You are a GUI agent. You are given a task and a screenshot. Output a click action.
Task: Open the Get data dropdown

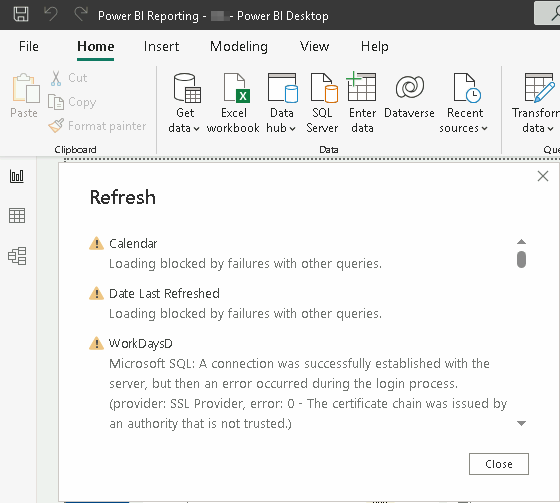point(184,103)
